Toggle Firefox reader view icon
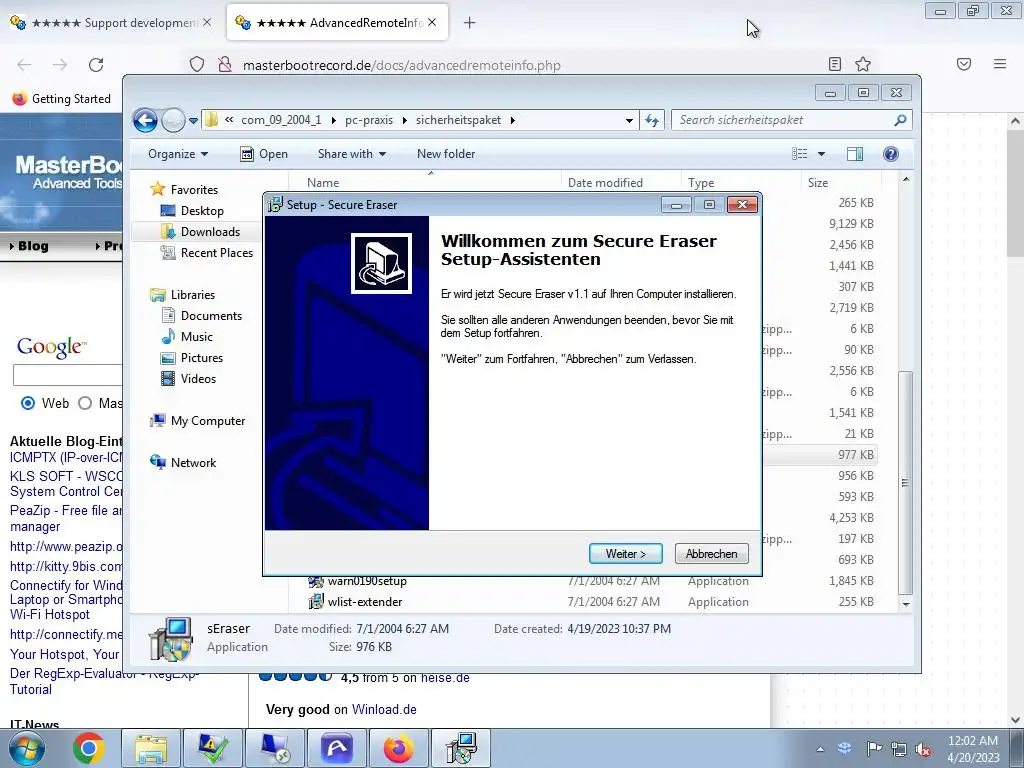Viewport: 1024px width, 768px height. tap(835, 64)
